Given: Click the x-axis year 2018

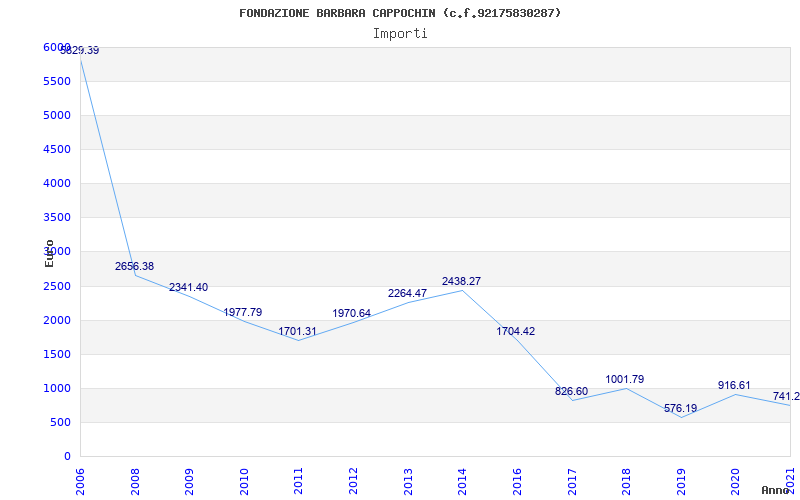Looking at the screenshot, I should click(x=626, y=481).
